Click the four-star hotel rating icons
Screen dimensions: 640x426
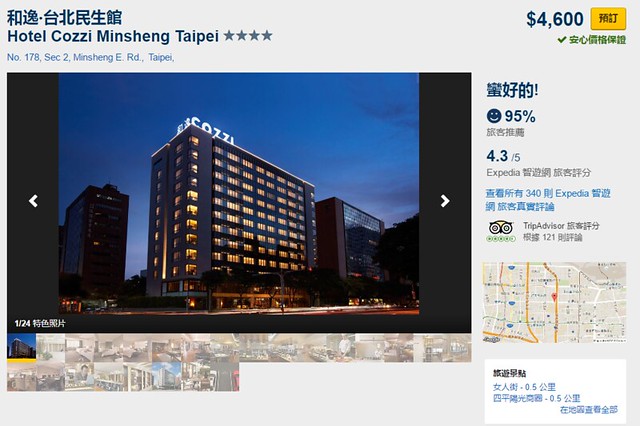pyautogui.click(x=248, y=36)
